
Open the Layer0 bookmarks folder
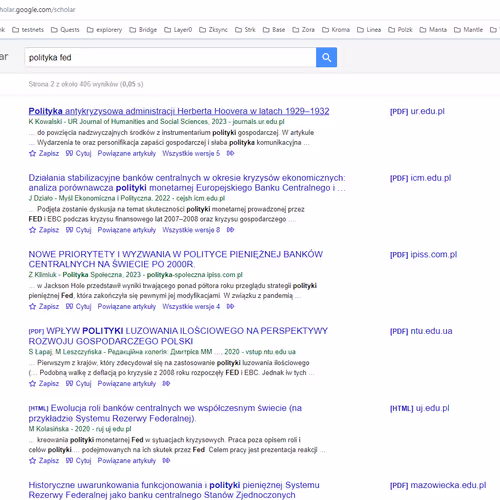pos(178,30)
